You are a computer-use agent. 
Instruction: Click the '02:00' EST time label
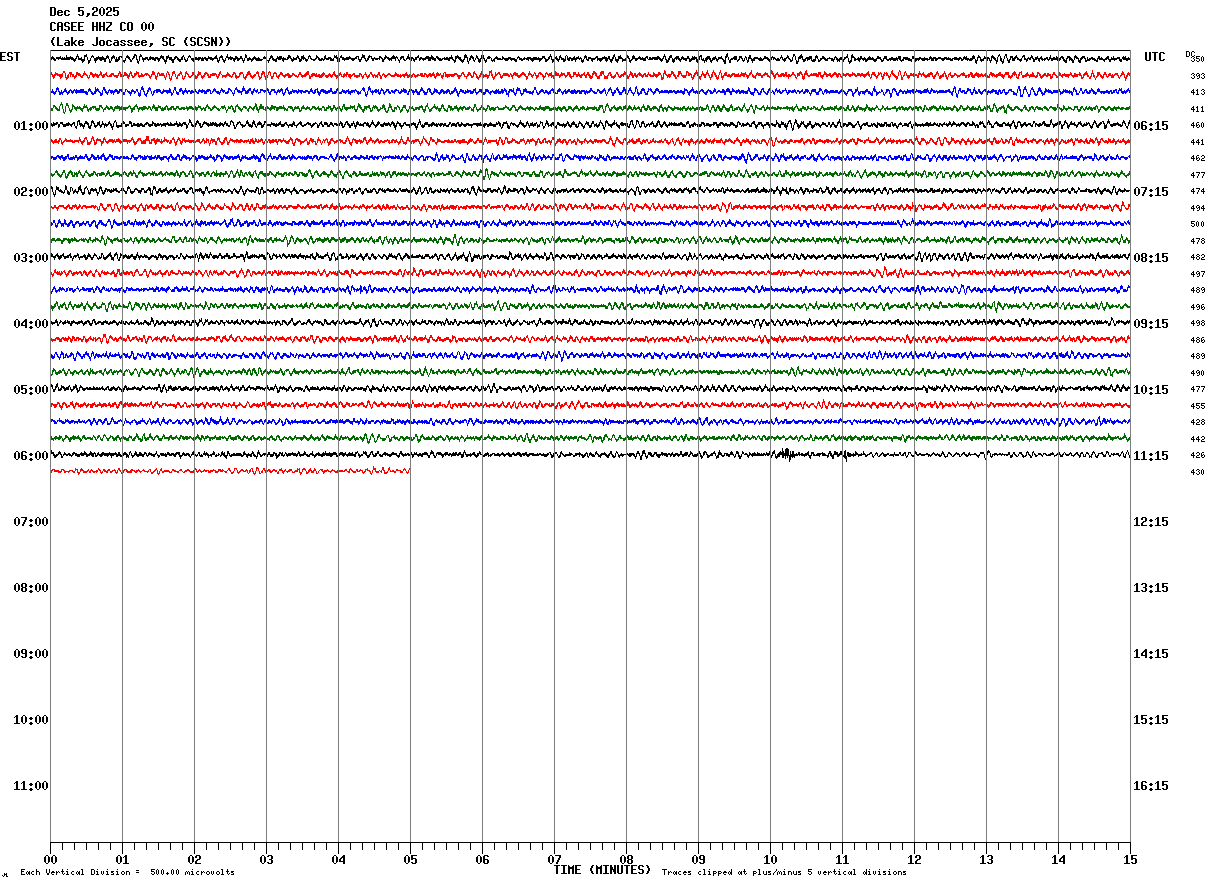[x=31, y=192]
